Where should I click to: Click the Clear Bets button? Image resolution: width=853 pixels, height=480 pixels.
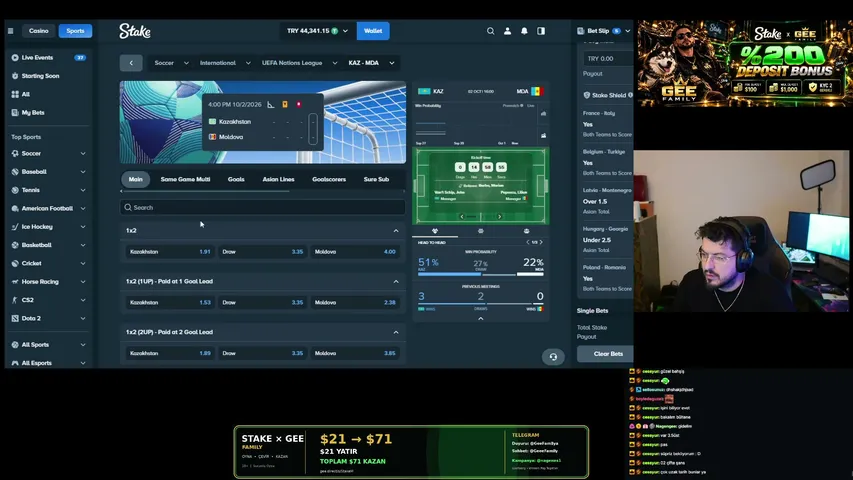pyautogui.click(x=605, y=354)
